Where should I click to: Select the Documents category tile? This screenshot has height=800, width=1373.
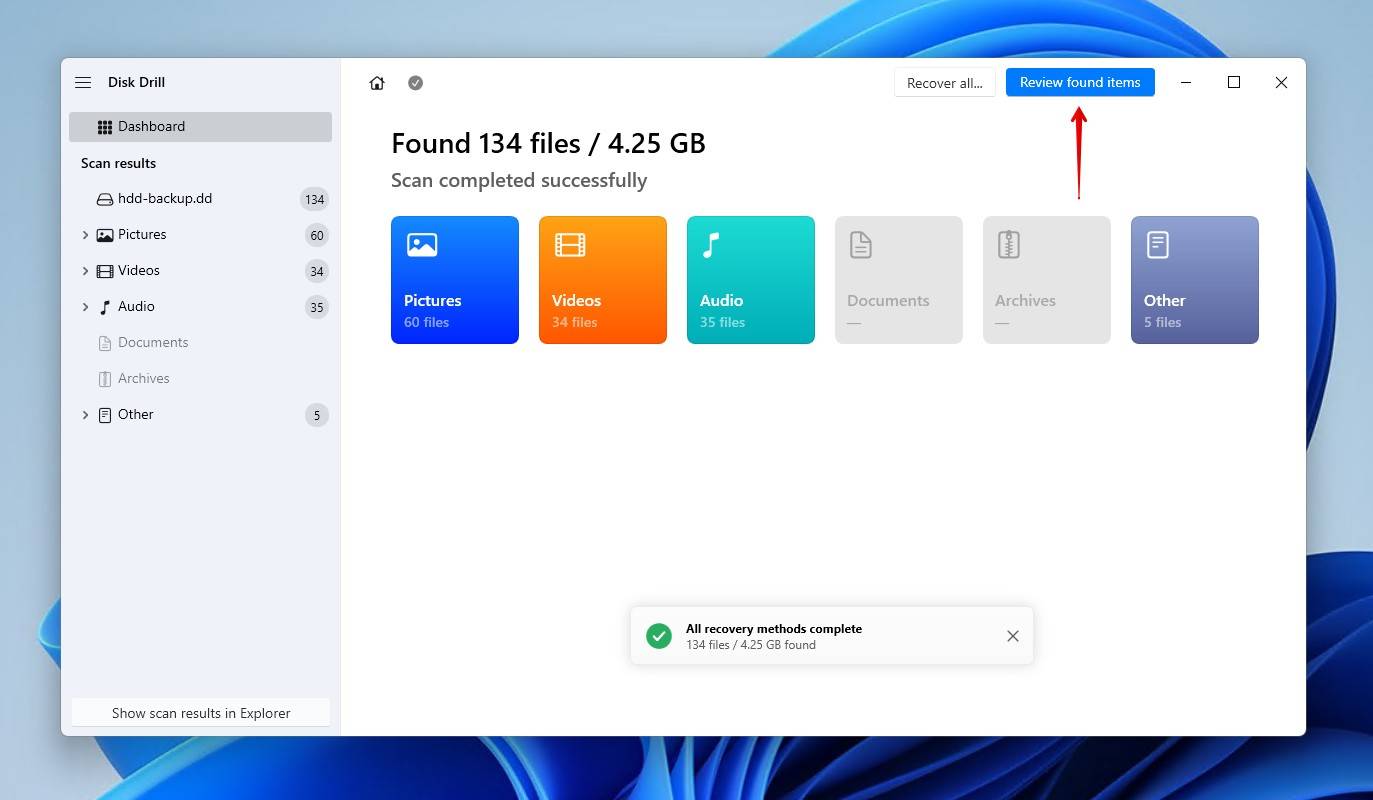899,280
